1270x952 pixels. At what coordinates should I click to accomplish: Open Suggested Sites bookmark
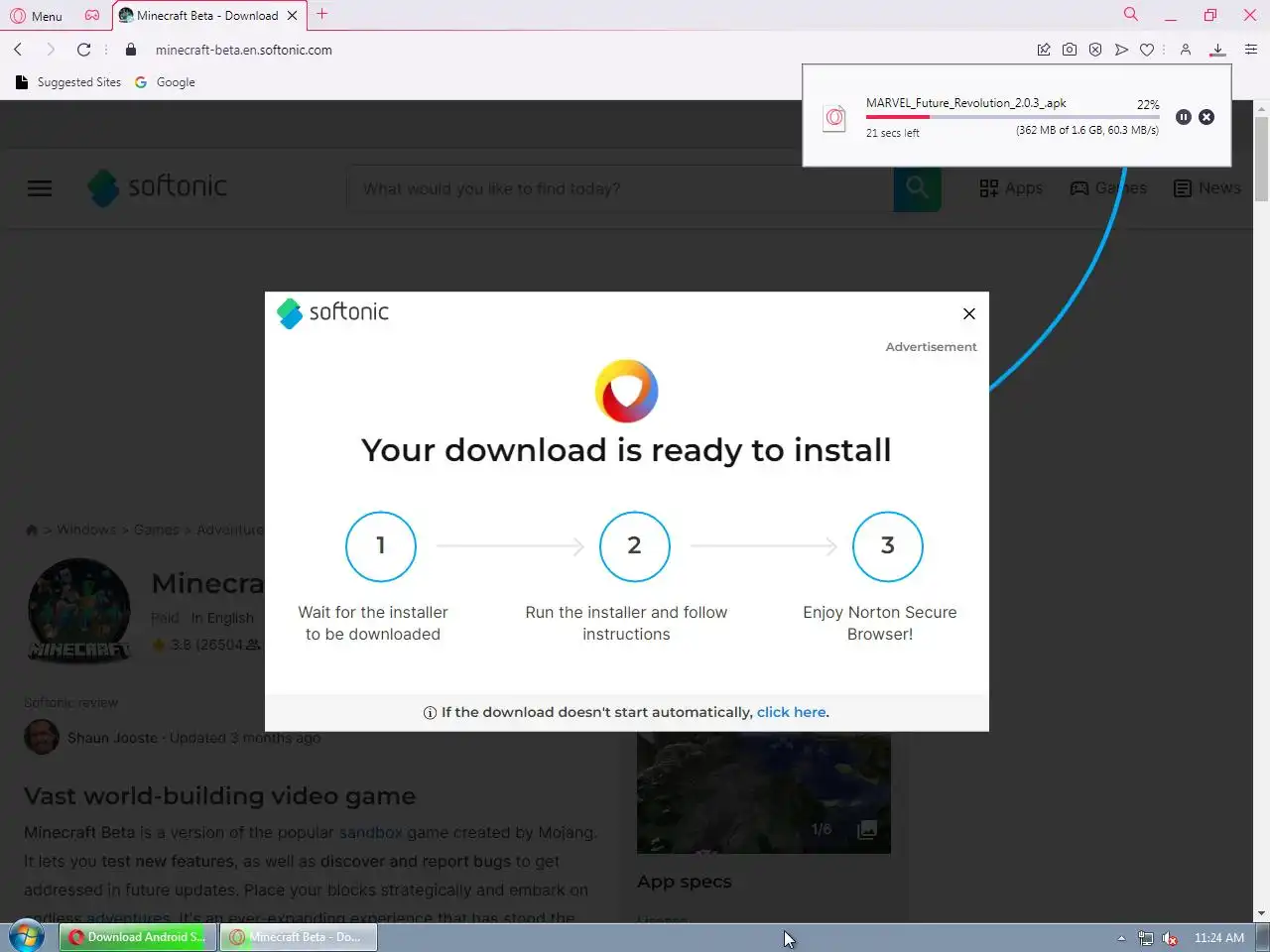pos(68,82)
